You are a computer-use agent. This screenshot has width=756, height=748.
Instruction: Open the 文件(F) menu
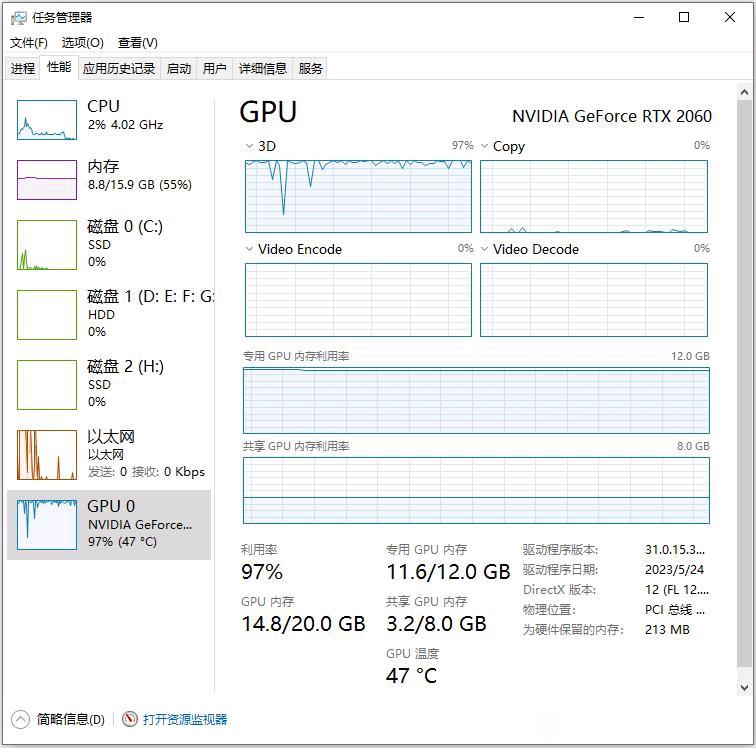click(28, 43)
